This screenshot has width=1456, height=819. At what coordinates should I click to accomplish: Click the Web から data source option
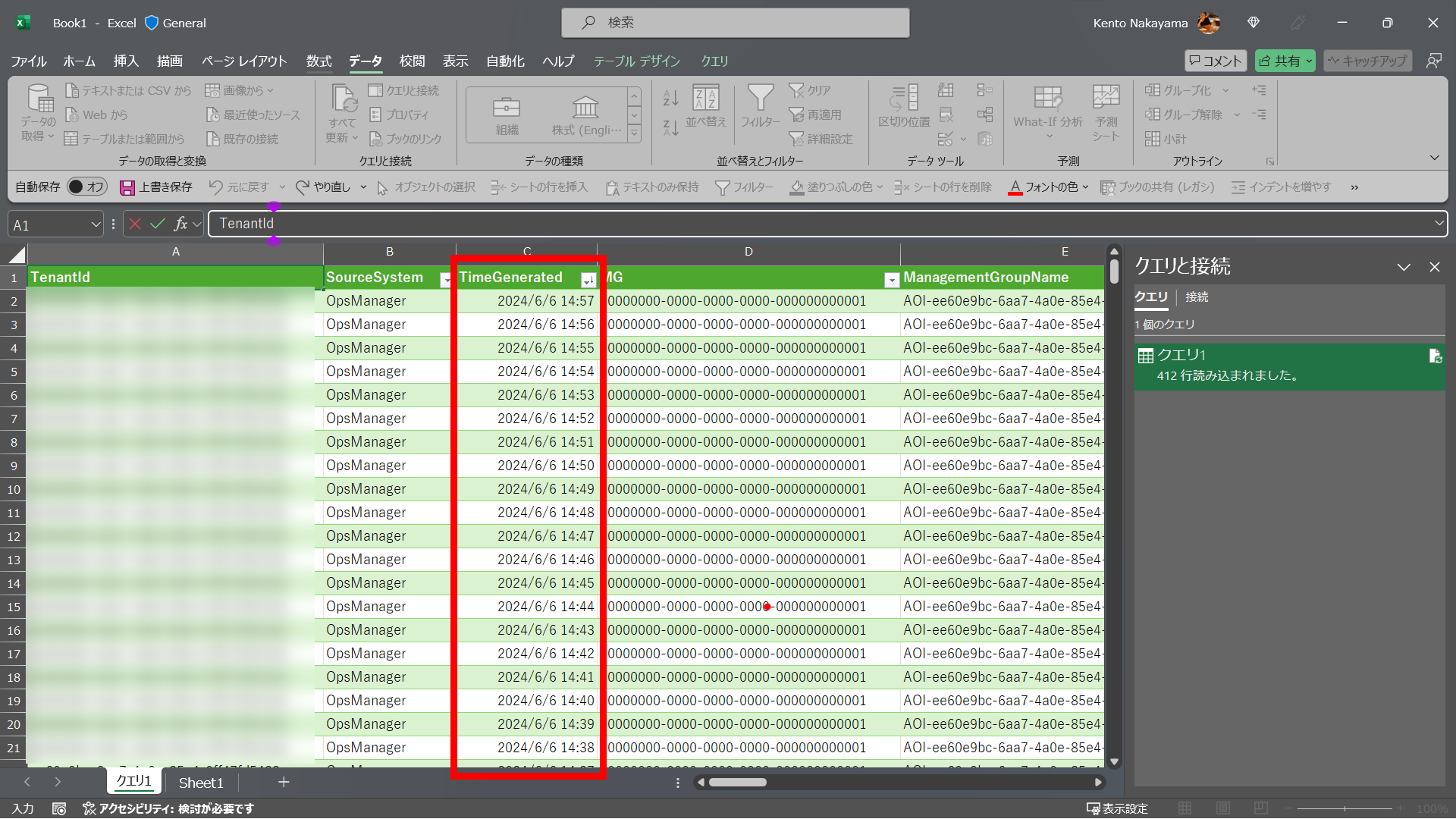96,115
